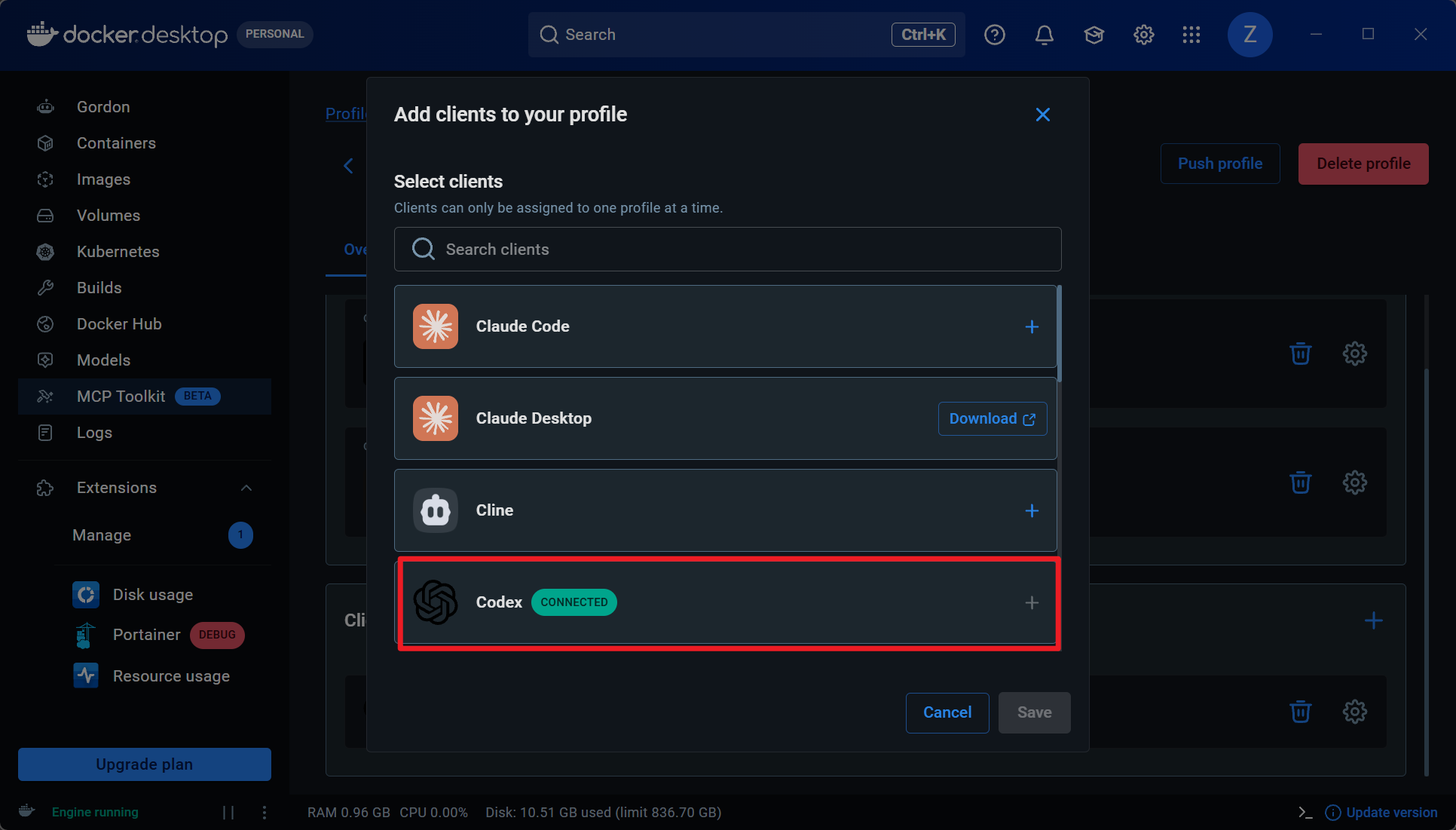Add Codex with the plus icon
The image size is (1456, 830).
tap(1032, 602)
